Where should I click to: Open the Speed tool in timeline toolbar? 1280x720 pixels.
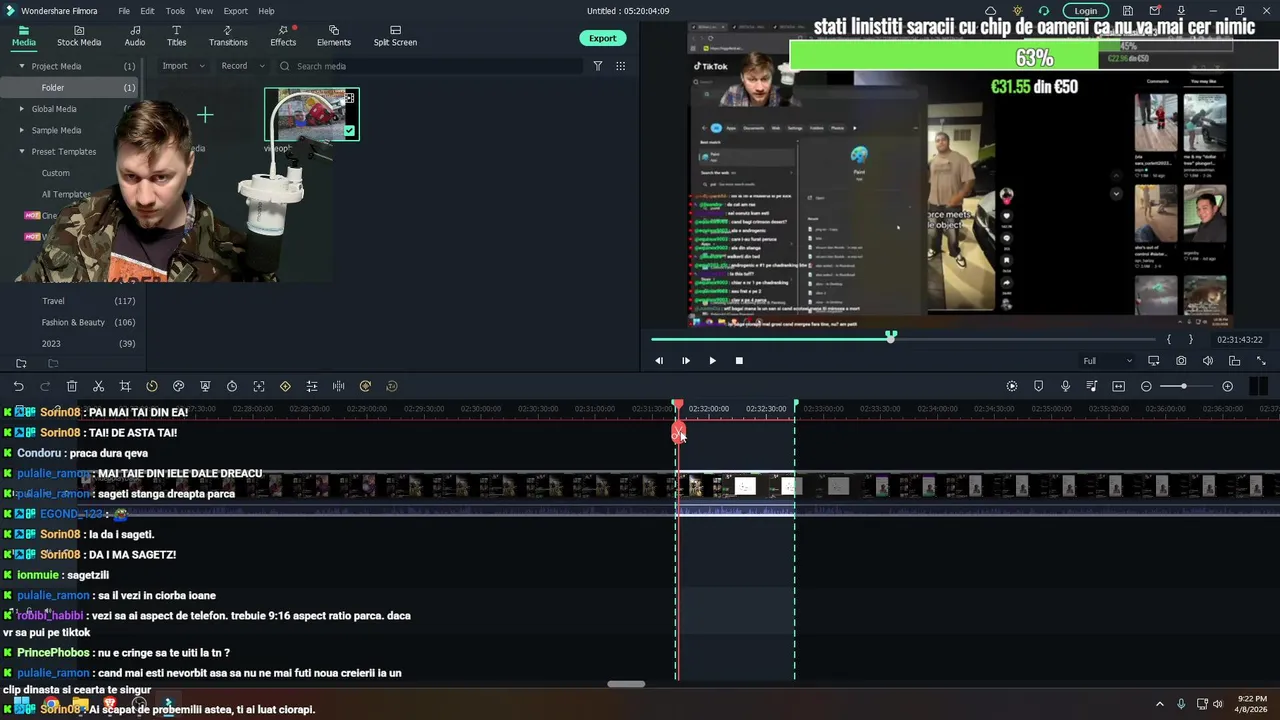click(152, 386)
